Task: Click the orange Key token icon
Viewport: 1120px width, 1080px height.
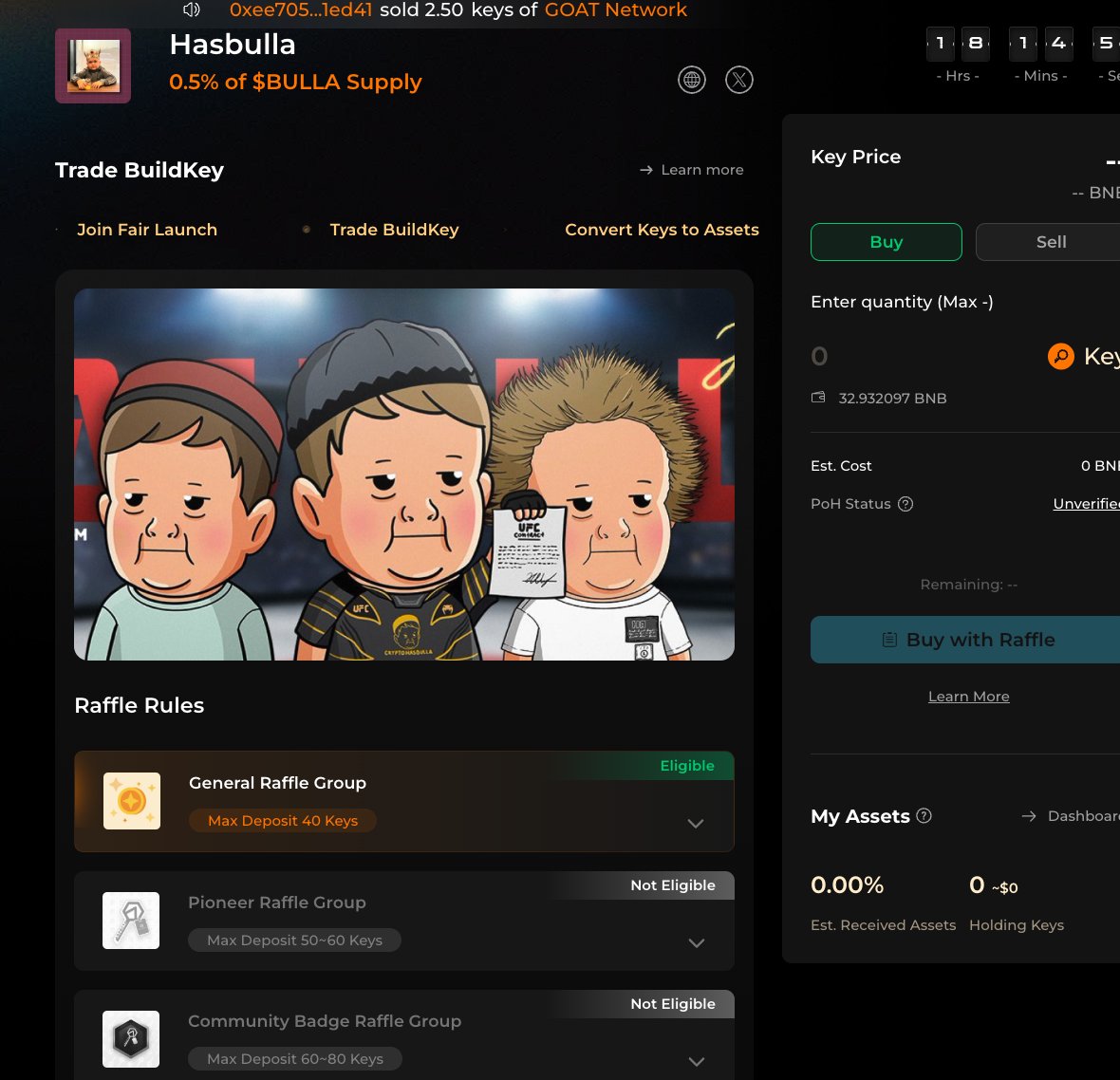Action: [x=1061, y=356]
